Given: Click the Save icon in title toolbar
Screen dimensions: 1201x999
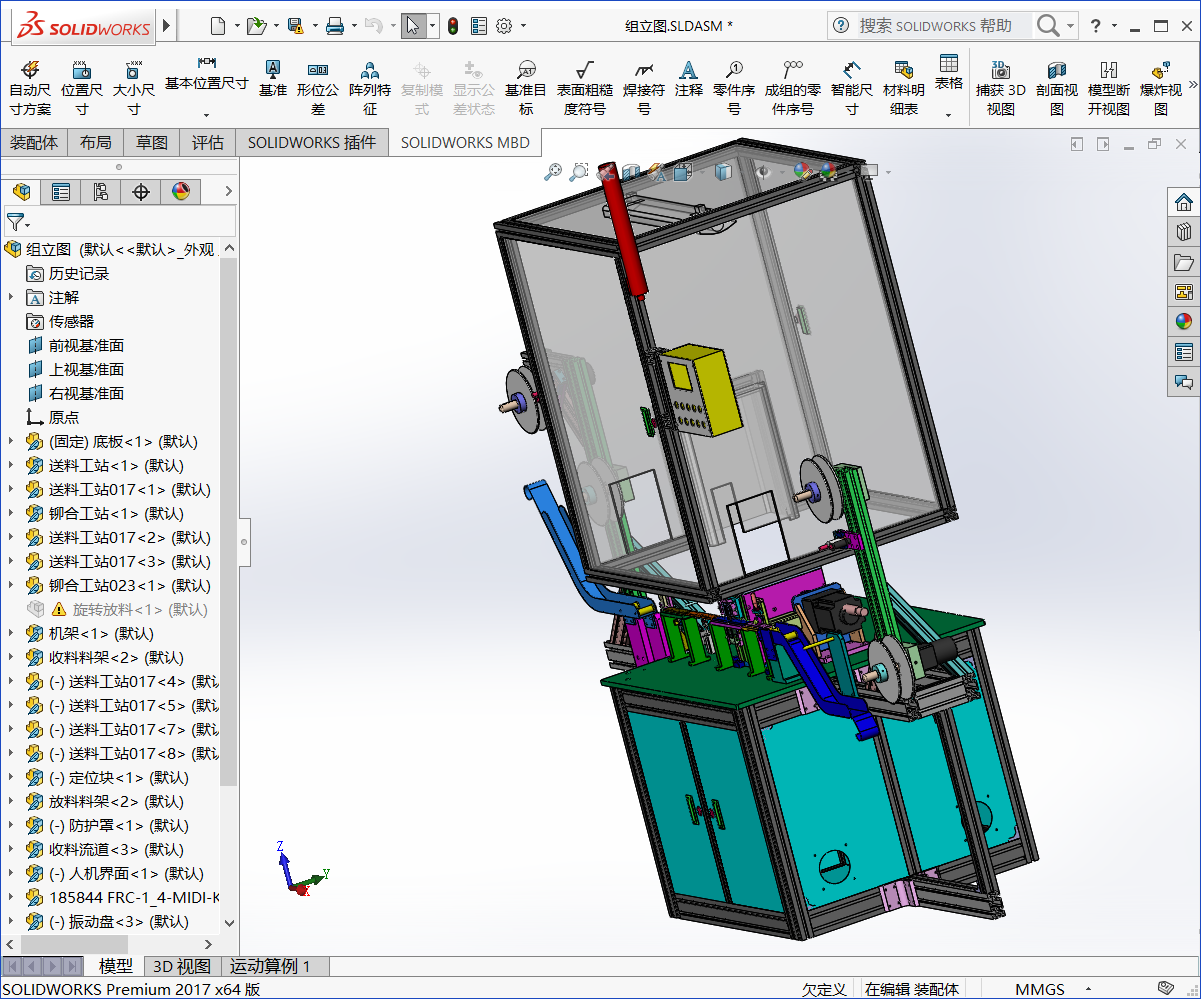Looking at the screenshot, I should coord(295,26).
